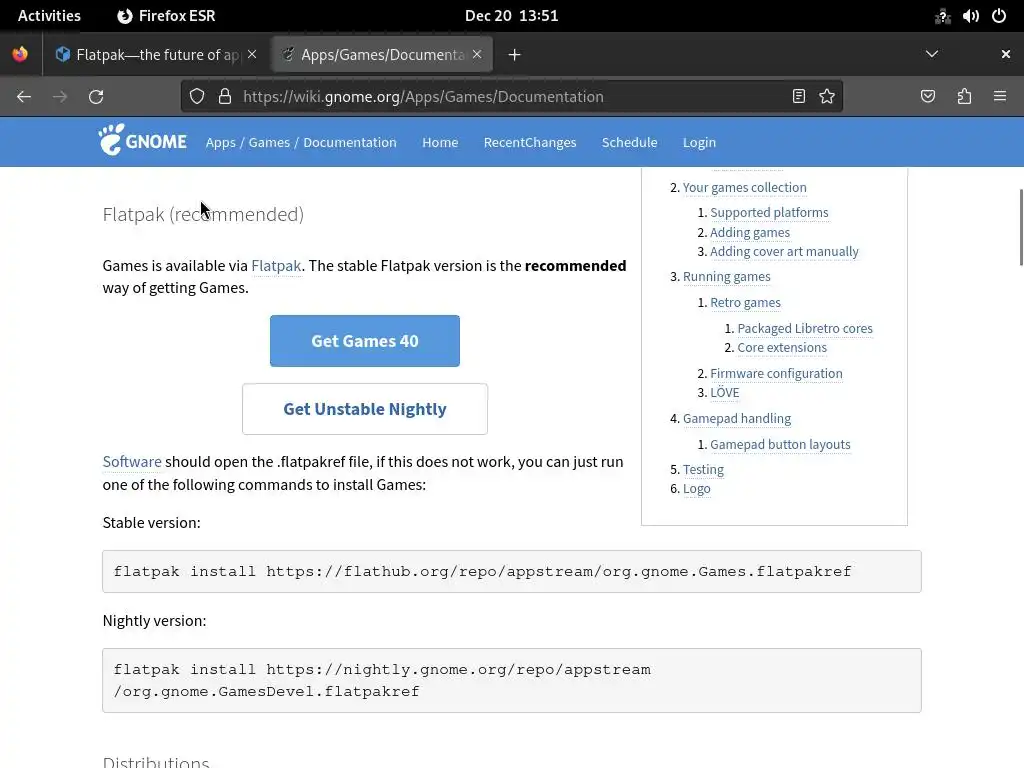Click the Flatpak (recommended) heading
1024x768 pixels.
203,214
